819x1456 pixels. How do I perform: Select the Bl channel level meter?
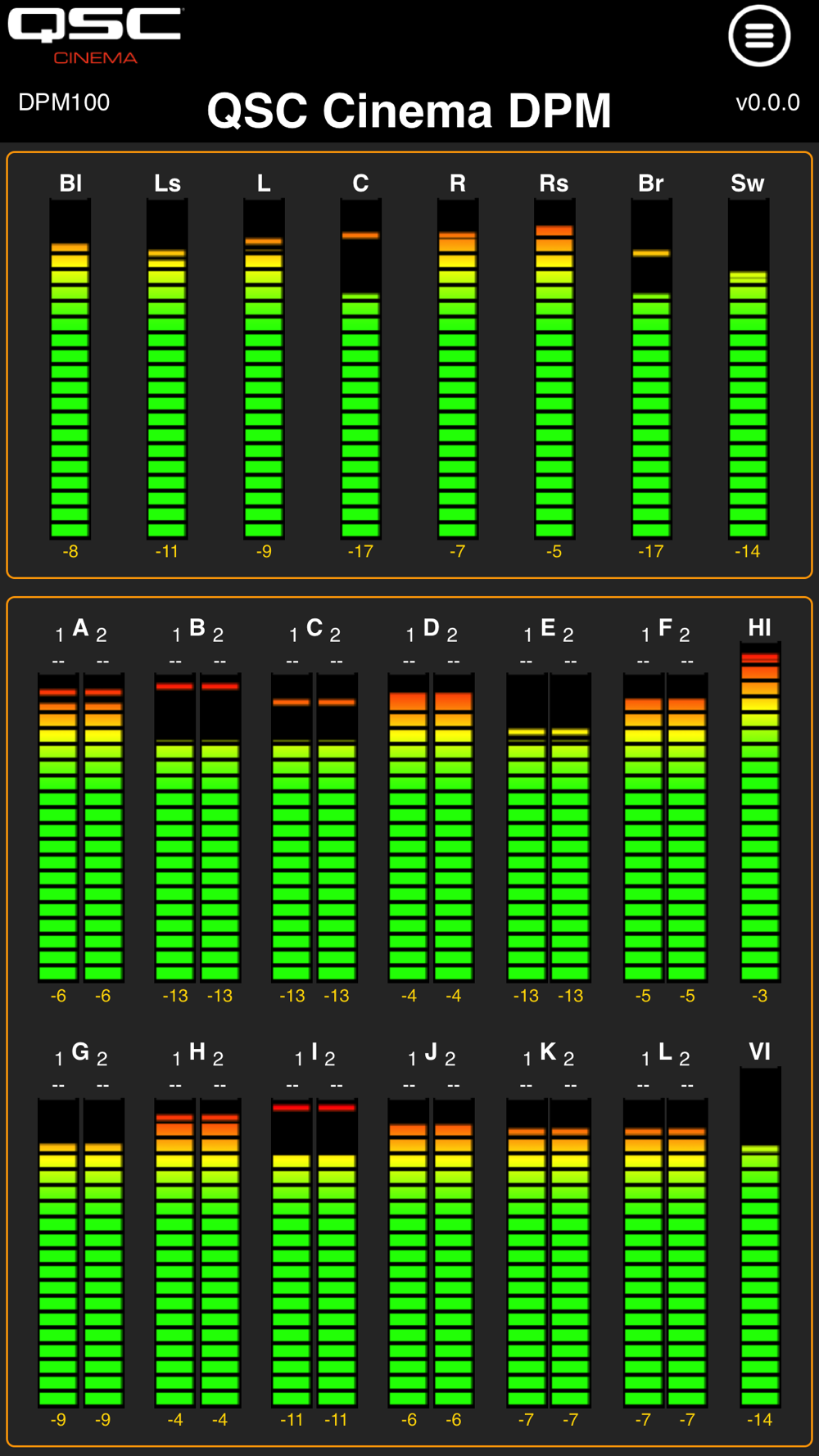[x=70, y=369]
